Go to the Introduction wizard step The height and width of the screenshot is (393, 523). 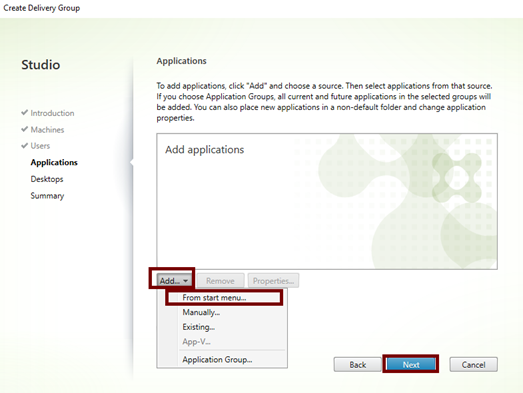pos(52,113)
